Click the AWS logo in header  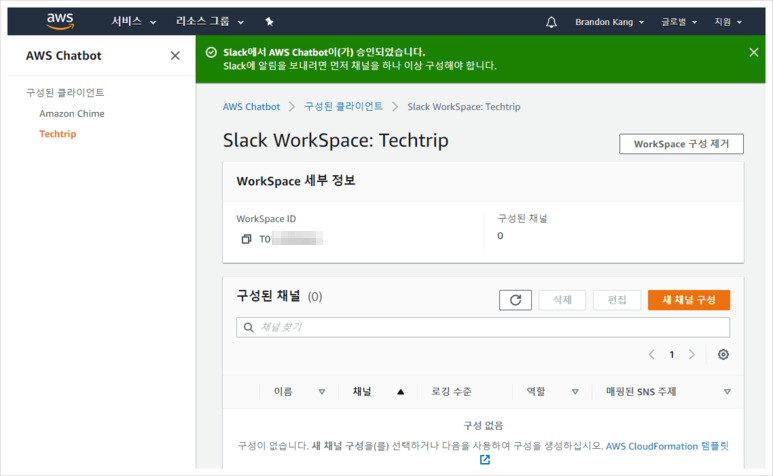coord(60,21)
